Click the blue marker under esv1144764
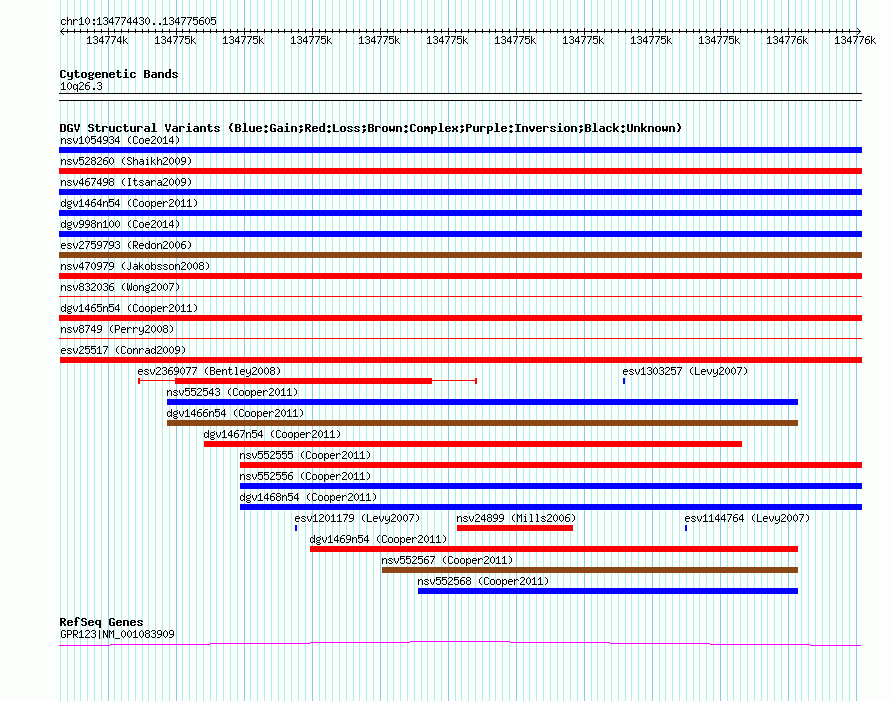 (x=686, y=528)
